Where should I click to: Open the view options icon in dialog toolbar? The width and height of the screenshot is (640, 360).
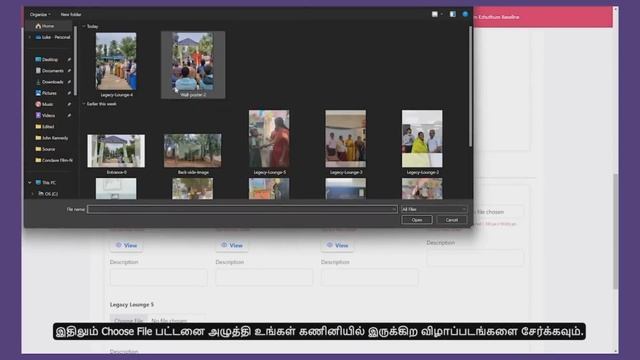(x=435, y=14)
